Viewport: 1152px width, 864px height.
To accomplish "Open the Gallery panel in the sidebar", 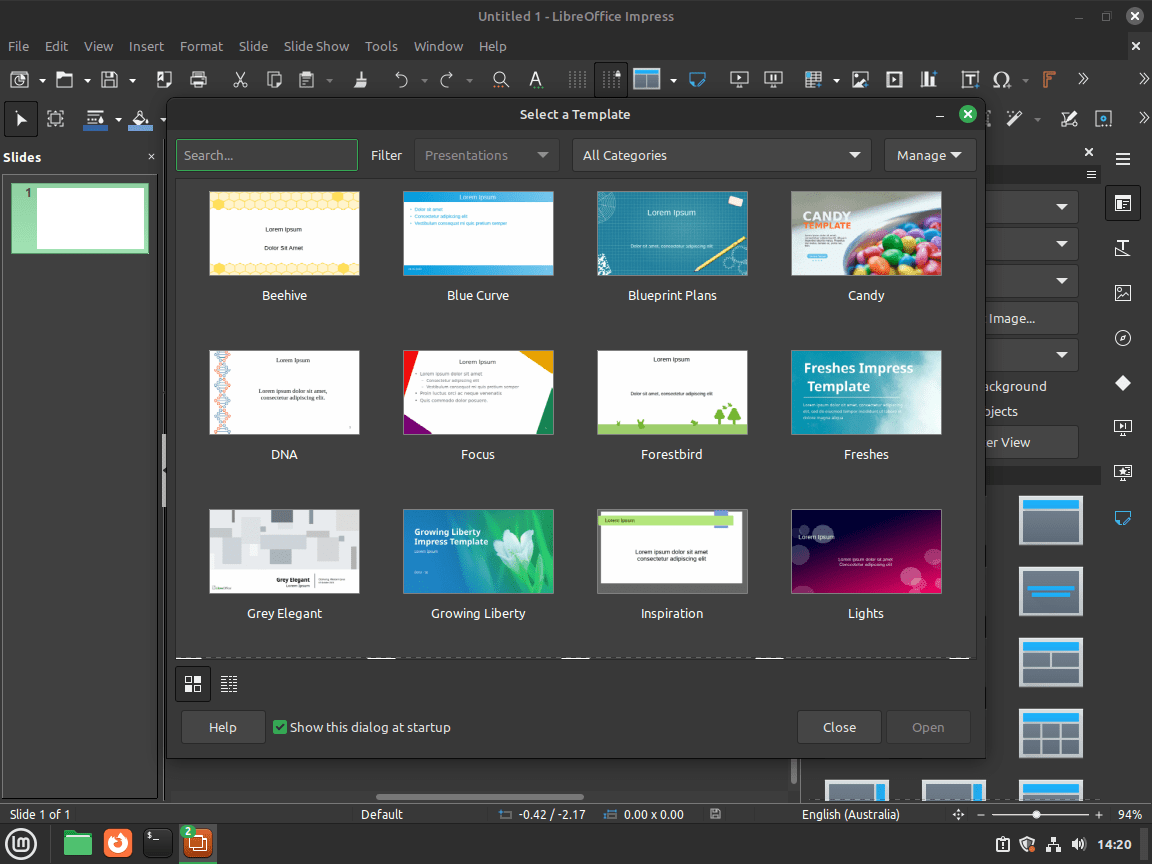I will [1122, 293].
